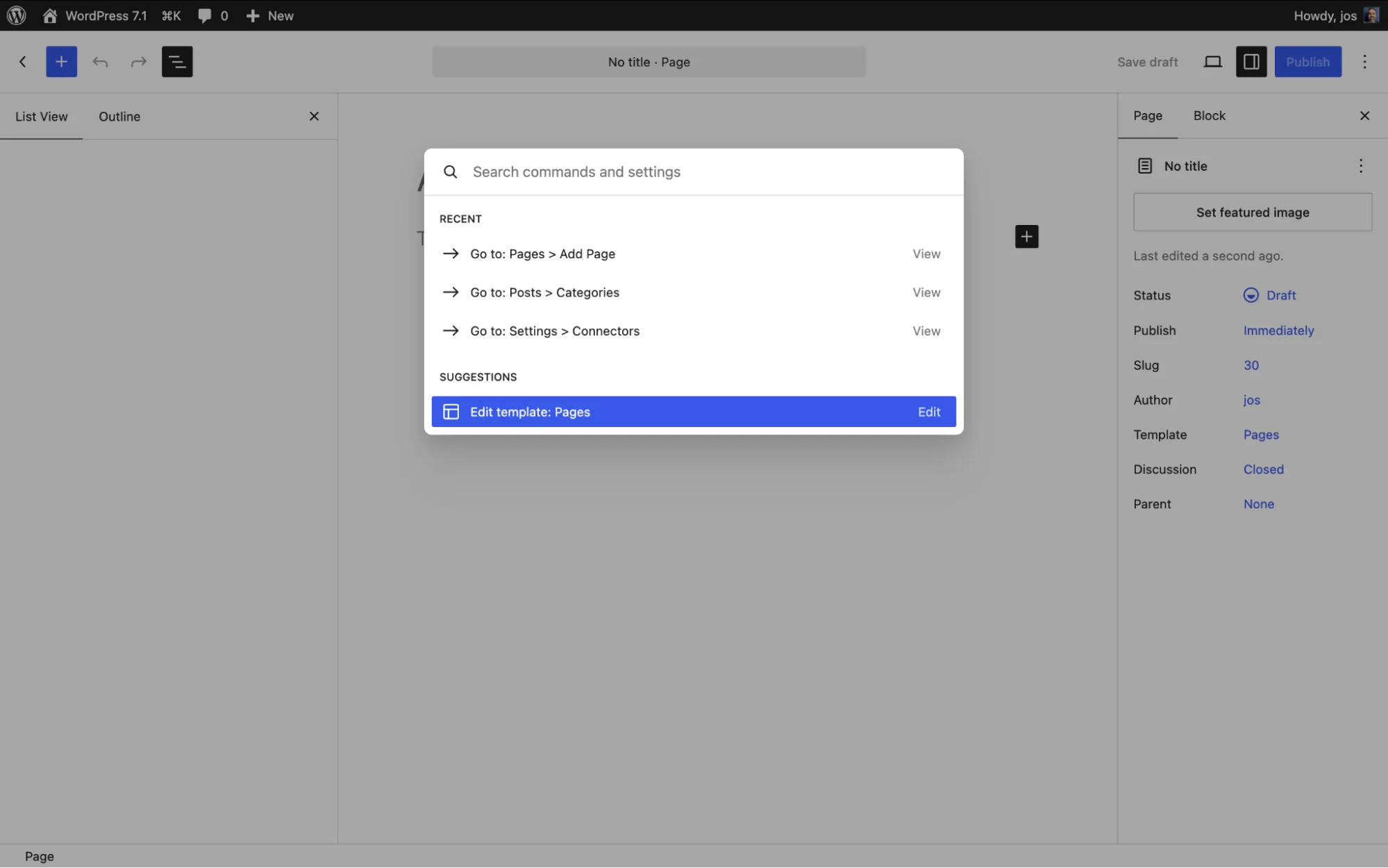Switch to the List View tab
The image size is (1388, 868).
click(42, 117)
